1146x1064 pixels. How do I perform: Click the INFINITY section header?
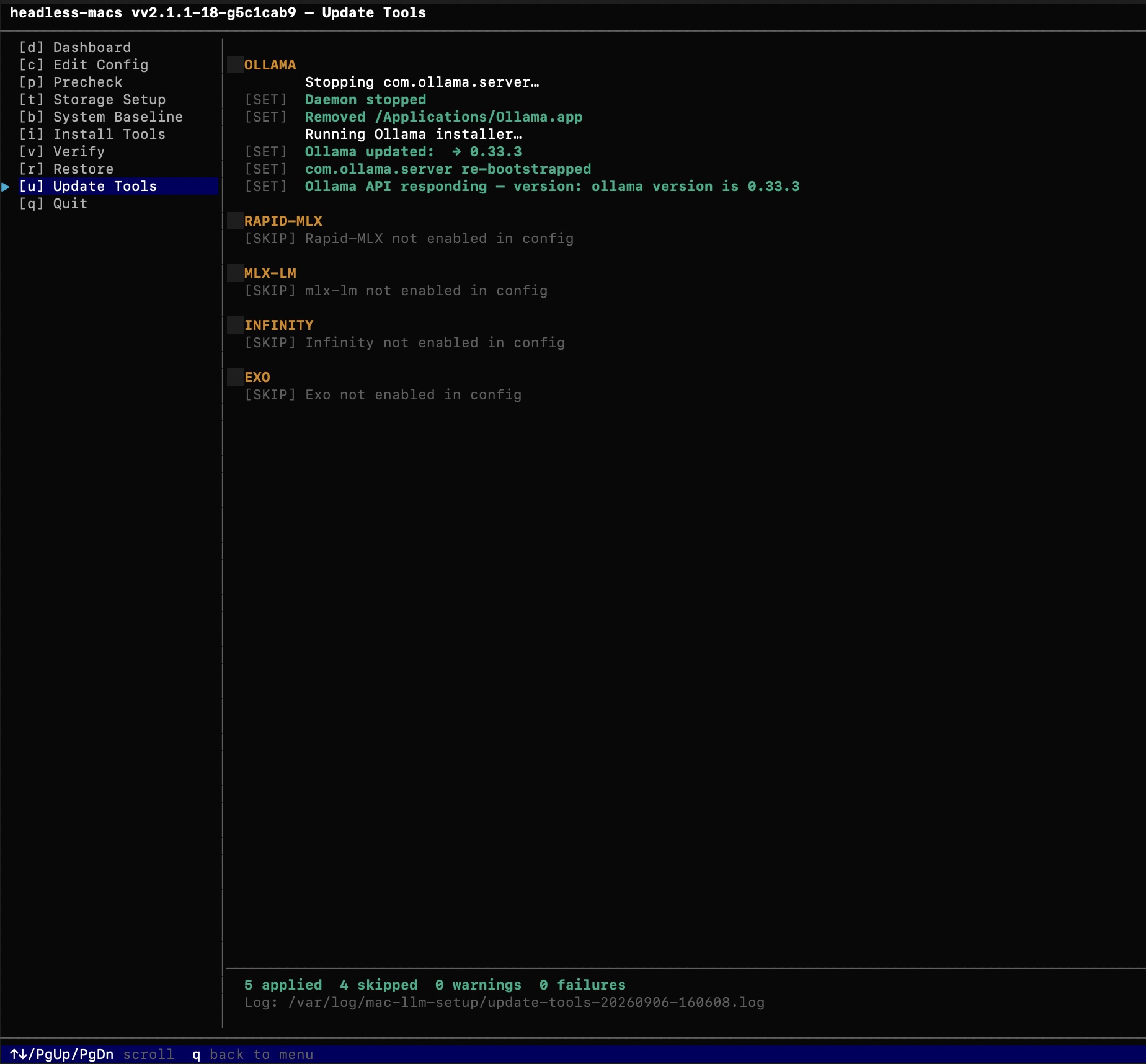[x=278, y=325]
